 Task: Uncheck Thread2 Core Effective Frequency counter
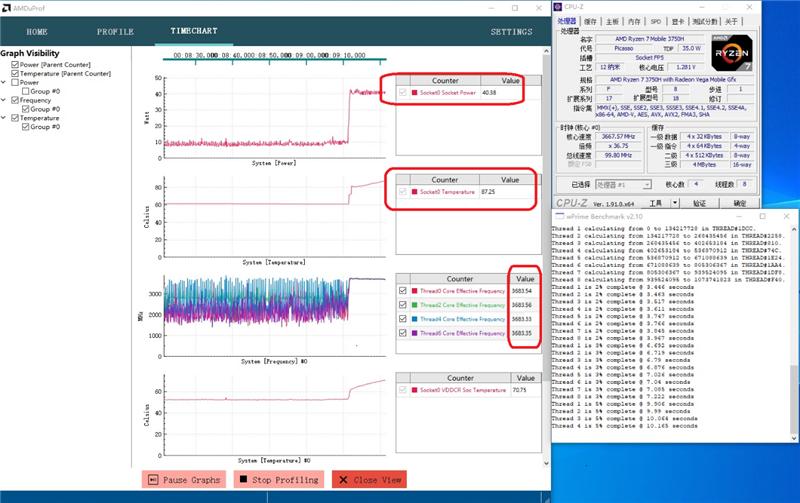tap(403, 305)
